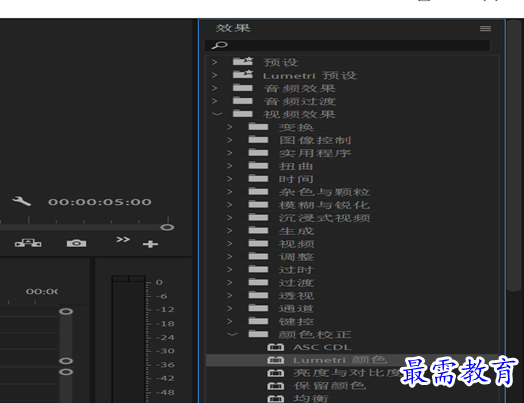Open the Effects panel hamburger menu
The width and height of the screenshot is (524, 403).
(485, 28)
